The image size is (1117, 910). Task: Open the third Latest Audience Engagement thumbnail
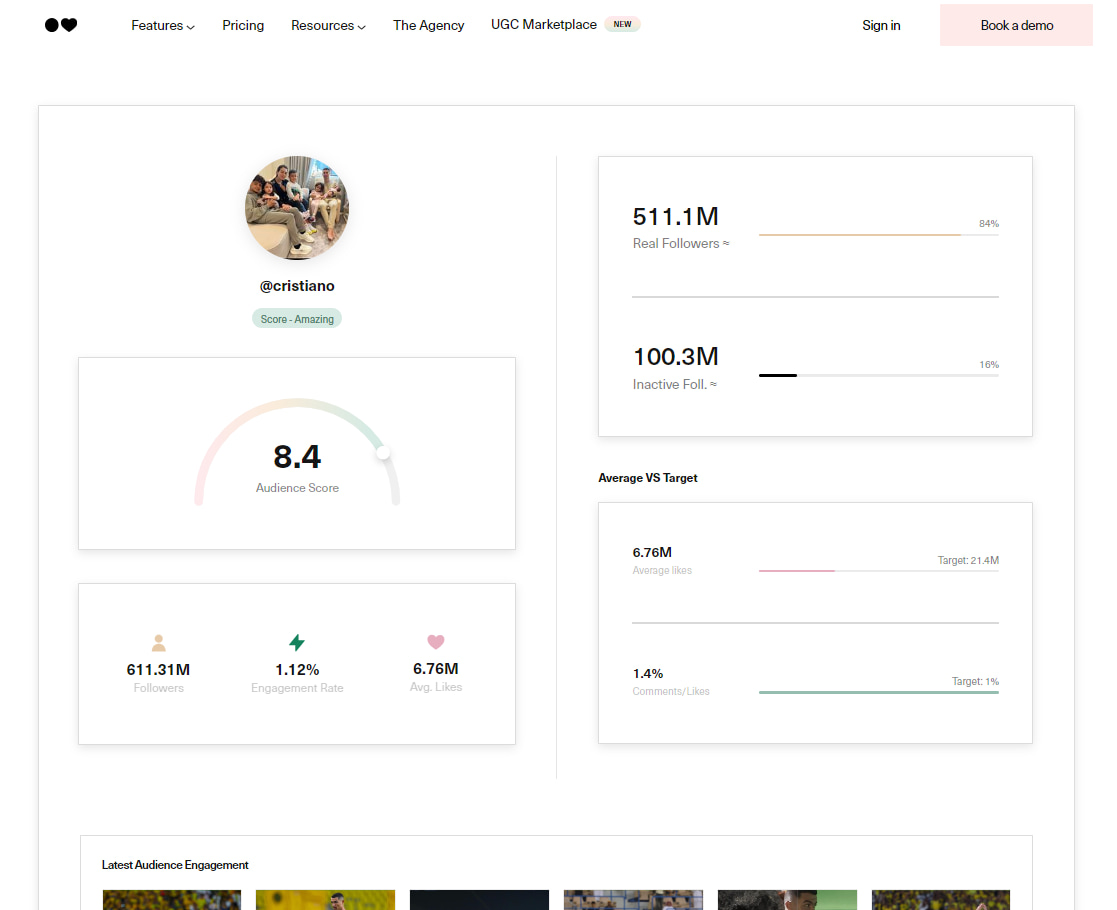(479, 899)
